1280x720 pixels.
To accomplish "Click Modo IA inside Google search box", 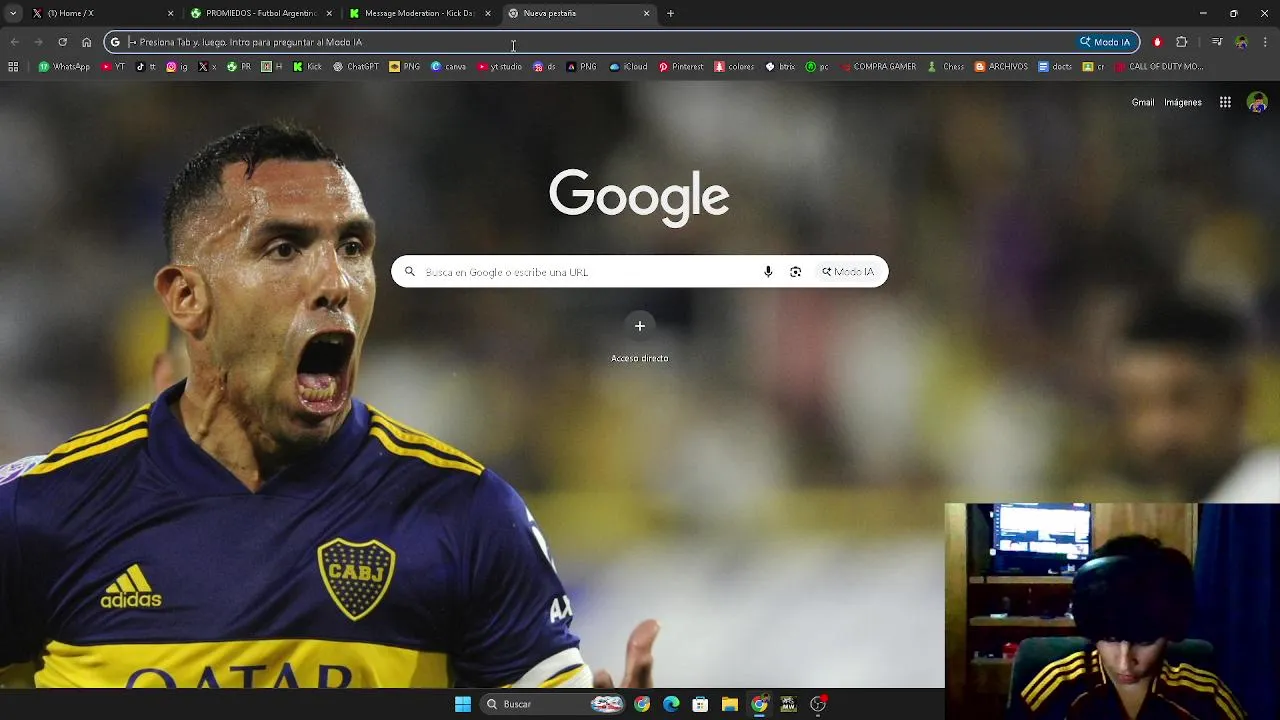I will 848,272.
